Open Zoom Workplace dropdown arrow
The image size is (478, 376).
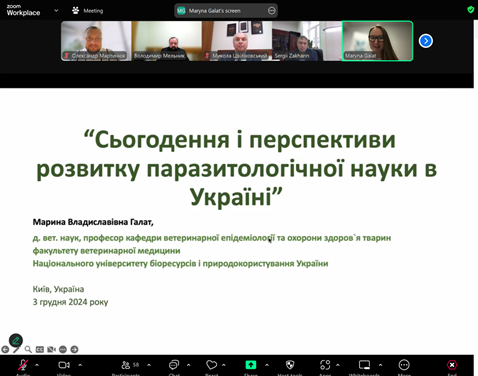tap(56, 10)
